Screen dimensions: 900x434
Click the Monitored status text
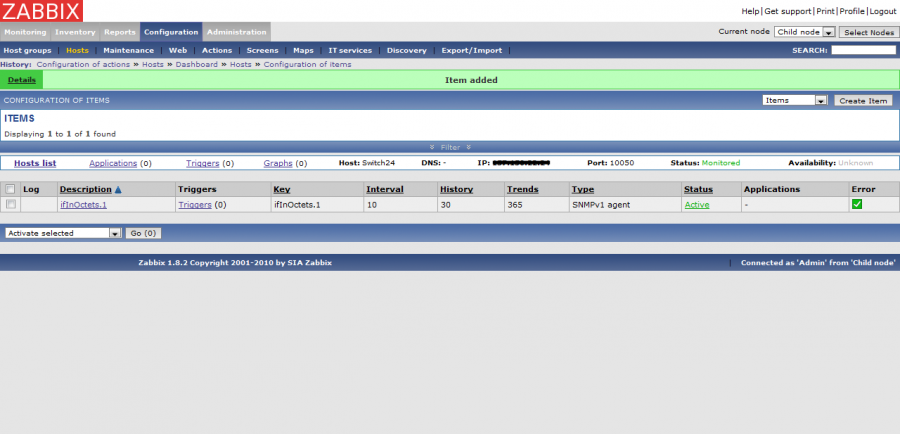721,163
